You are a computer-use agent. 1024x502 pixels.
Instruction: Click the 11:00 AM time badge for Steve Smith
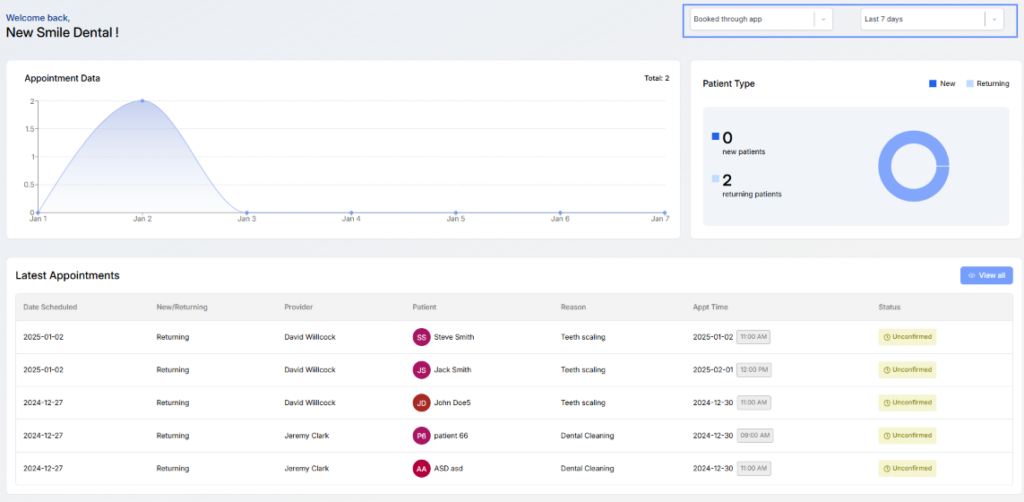(x=753, y=337)
